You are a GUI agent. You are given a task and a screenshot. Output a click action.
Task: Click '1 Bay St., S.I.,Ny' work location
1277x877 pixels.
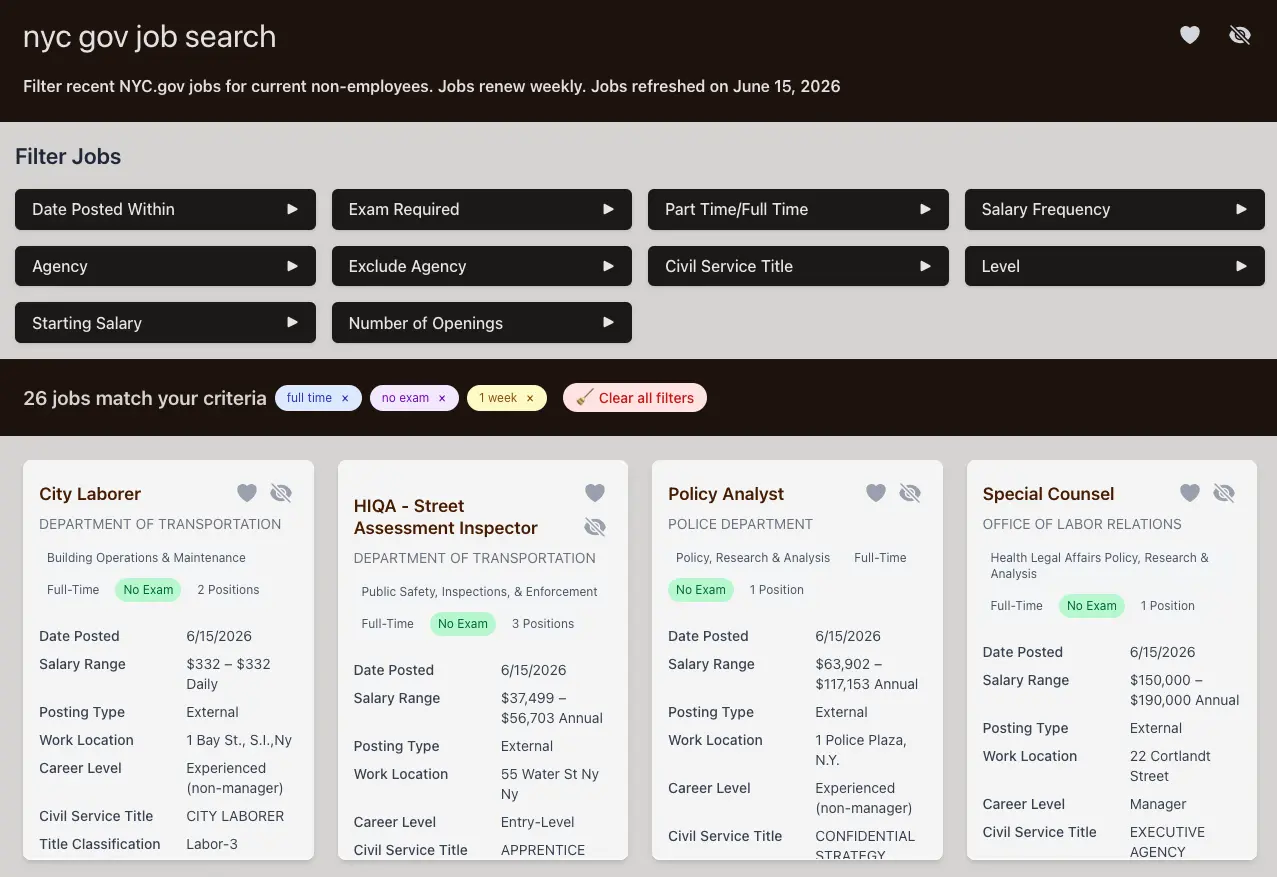239,740
